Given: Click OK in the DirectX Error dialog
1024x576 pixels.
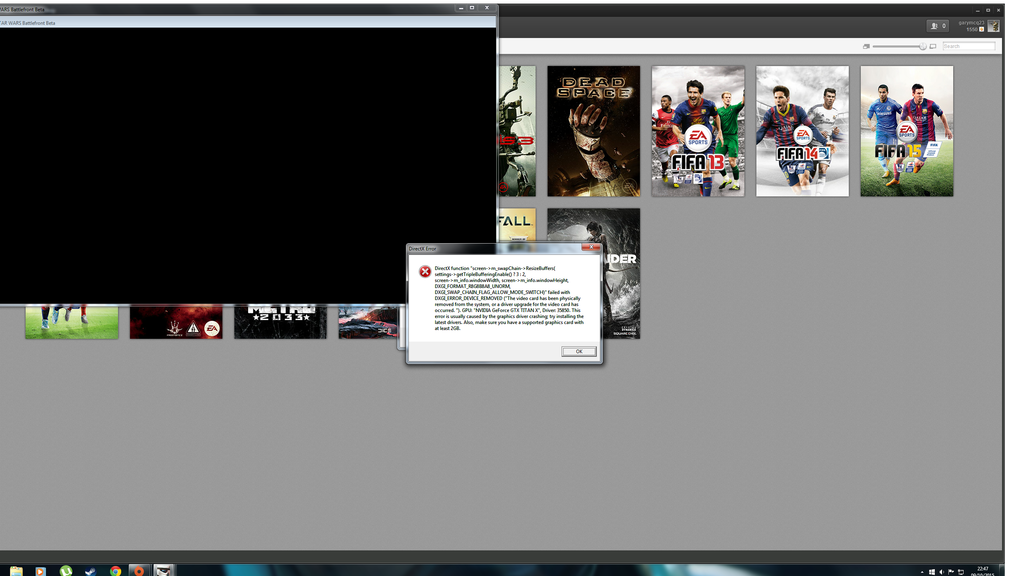Looking at the screenshot, I should coord(578,352).
